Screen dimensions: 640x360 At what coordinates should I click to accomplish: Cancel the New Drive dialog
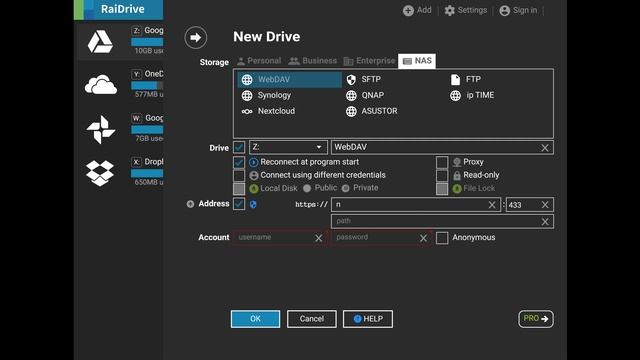click(x=312, y=319)
